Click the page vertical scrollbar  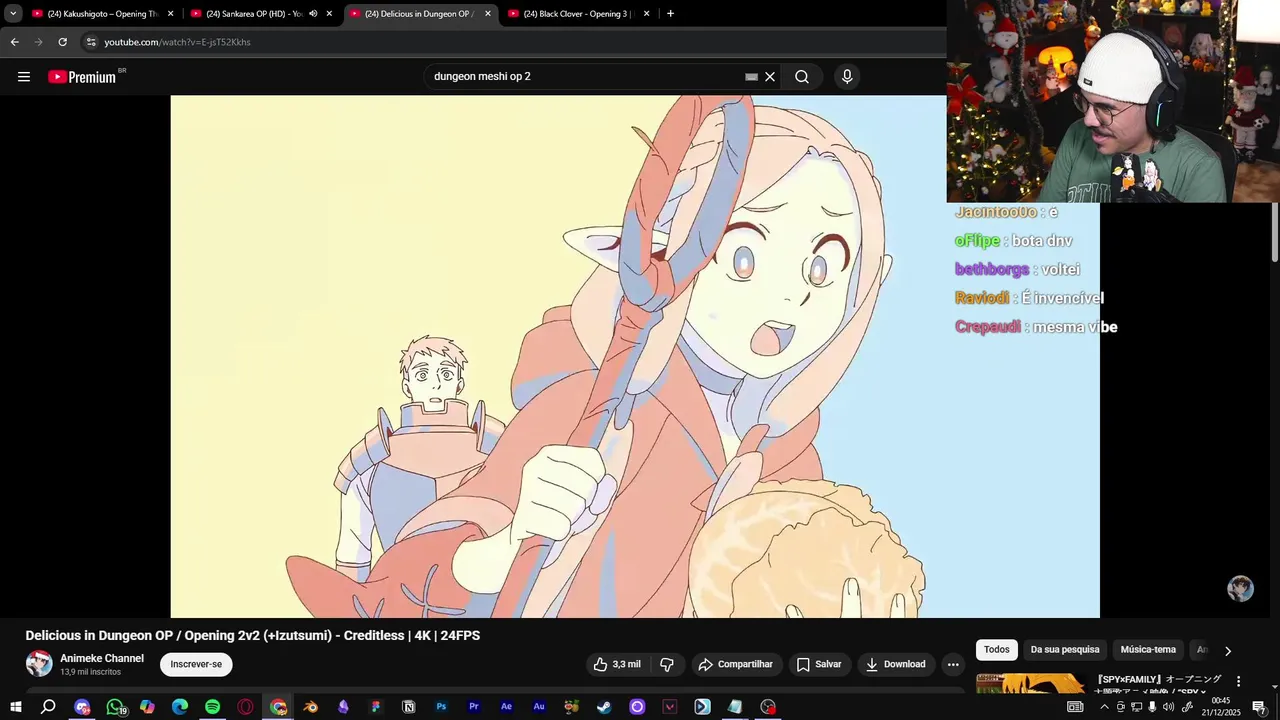1274,232
